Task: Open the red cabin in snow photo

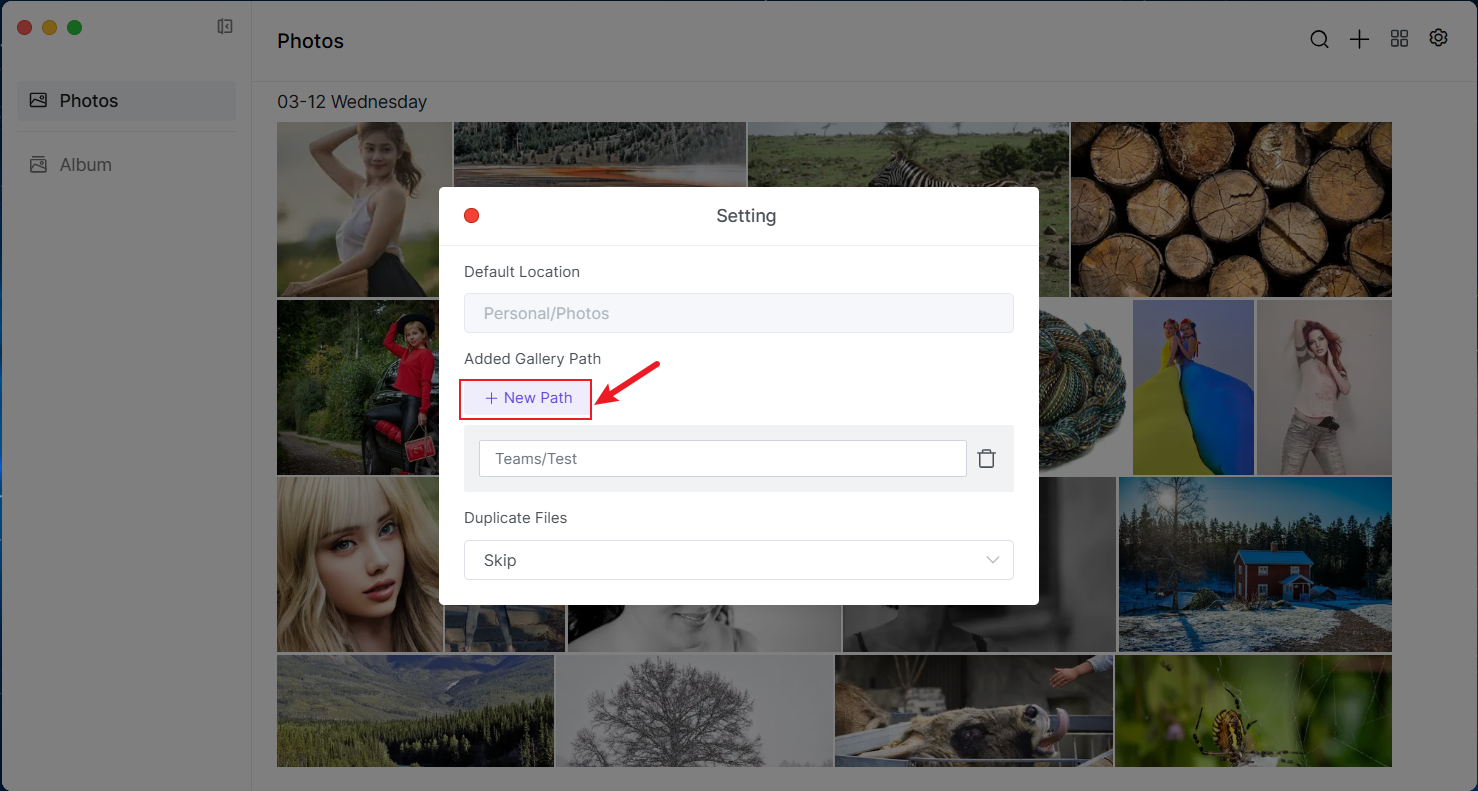Action: pyautogui.click(x=1254, y=563)
